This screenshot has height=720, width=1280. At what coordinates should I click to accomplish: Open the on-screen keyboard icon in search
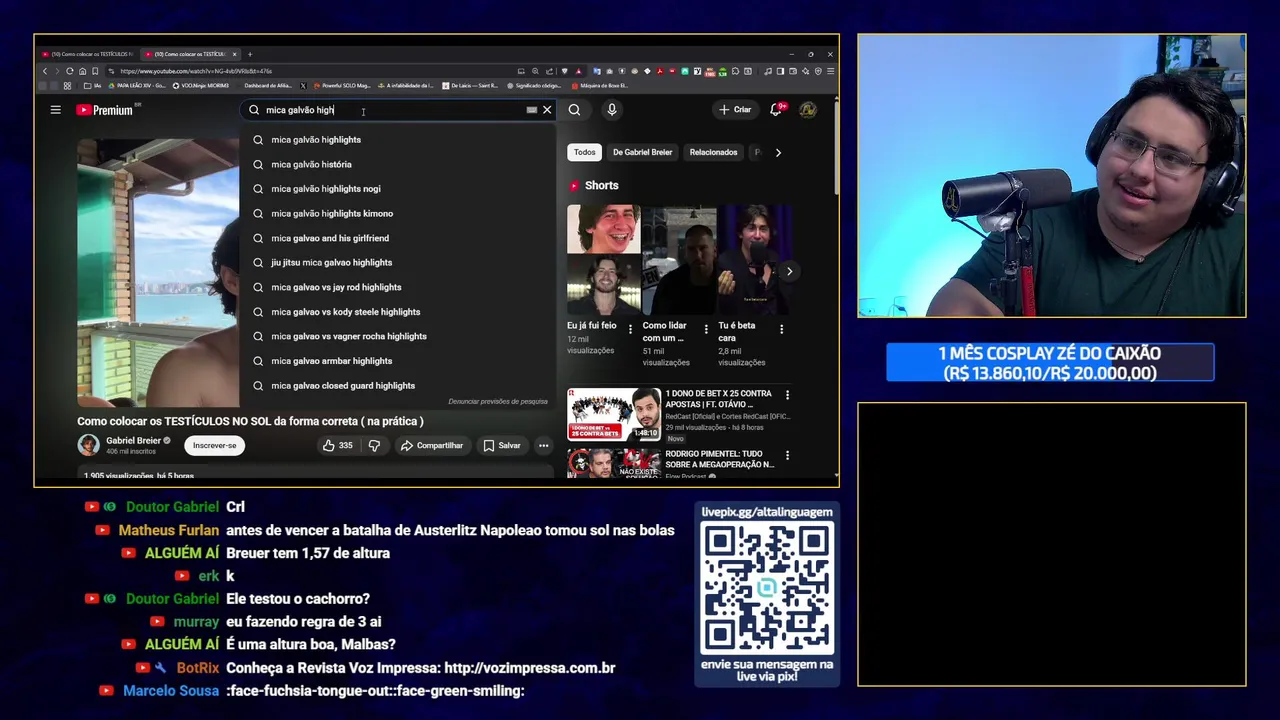(532, 110)
